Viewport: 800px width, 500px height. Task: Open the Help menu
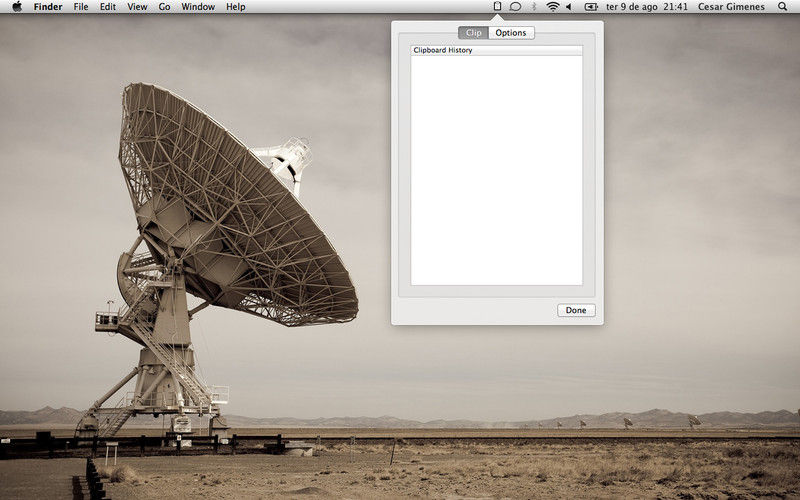click(236, 7)
